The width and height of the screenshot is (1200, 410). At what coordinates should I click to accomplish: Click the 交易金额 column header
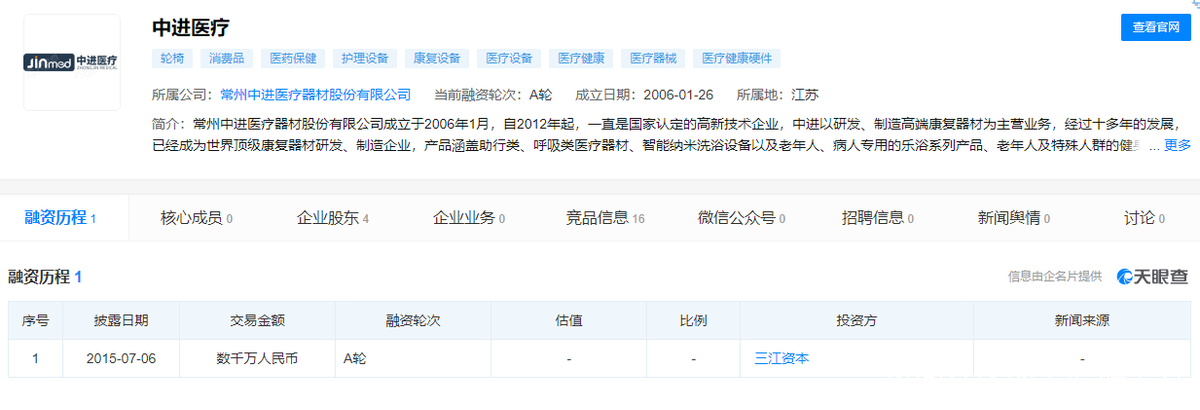point(258,321)
